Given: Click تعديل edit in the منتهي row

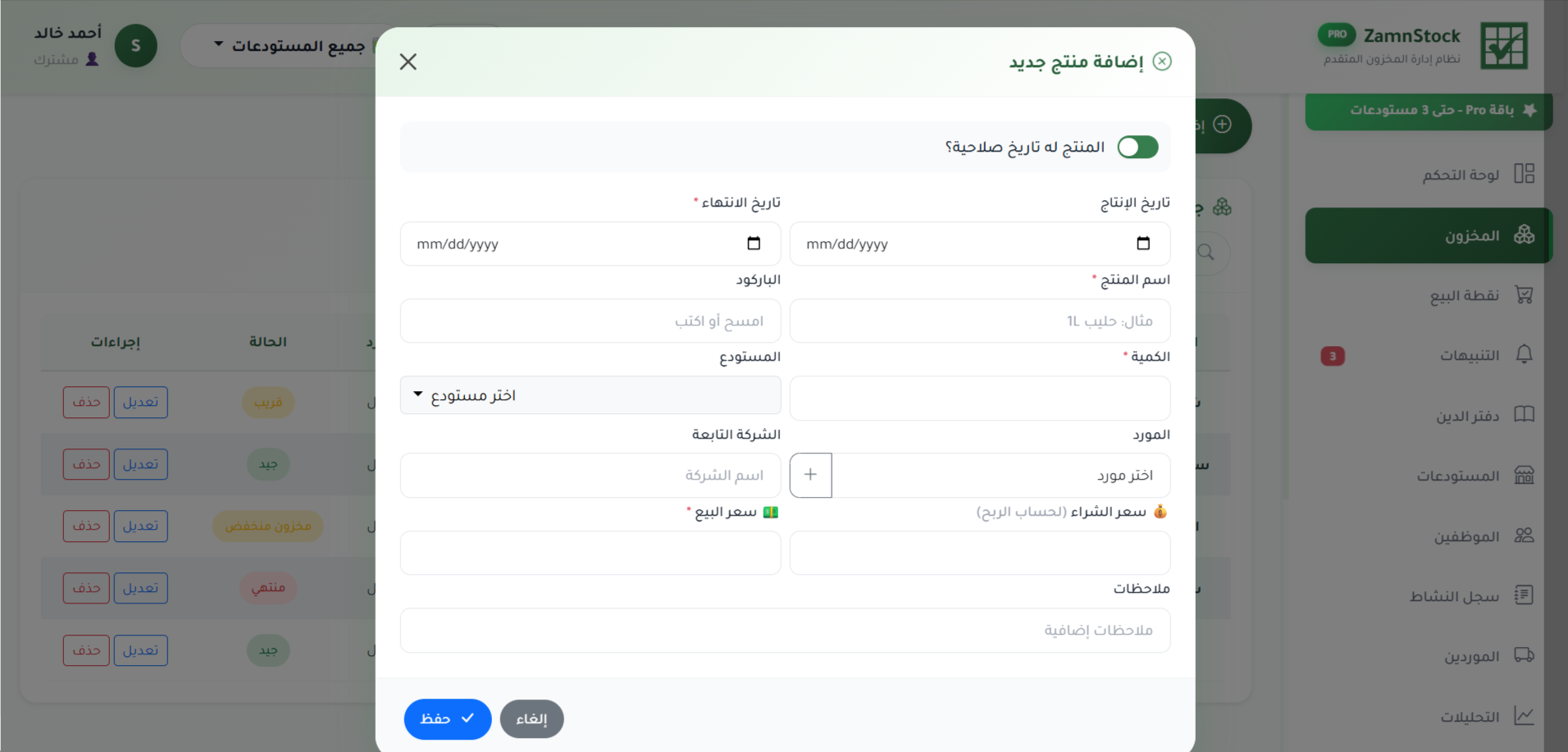Looking at the screenshot, I should 140,588.
